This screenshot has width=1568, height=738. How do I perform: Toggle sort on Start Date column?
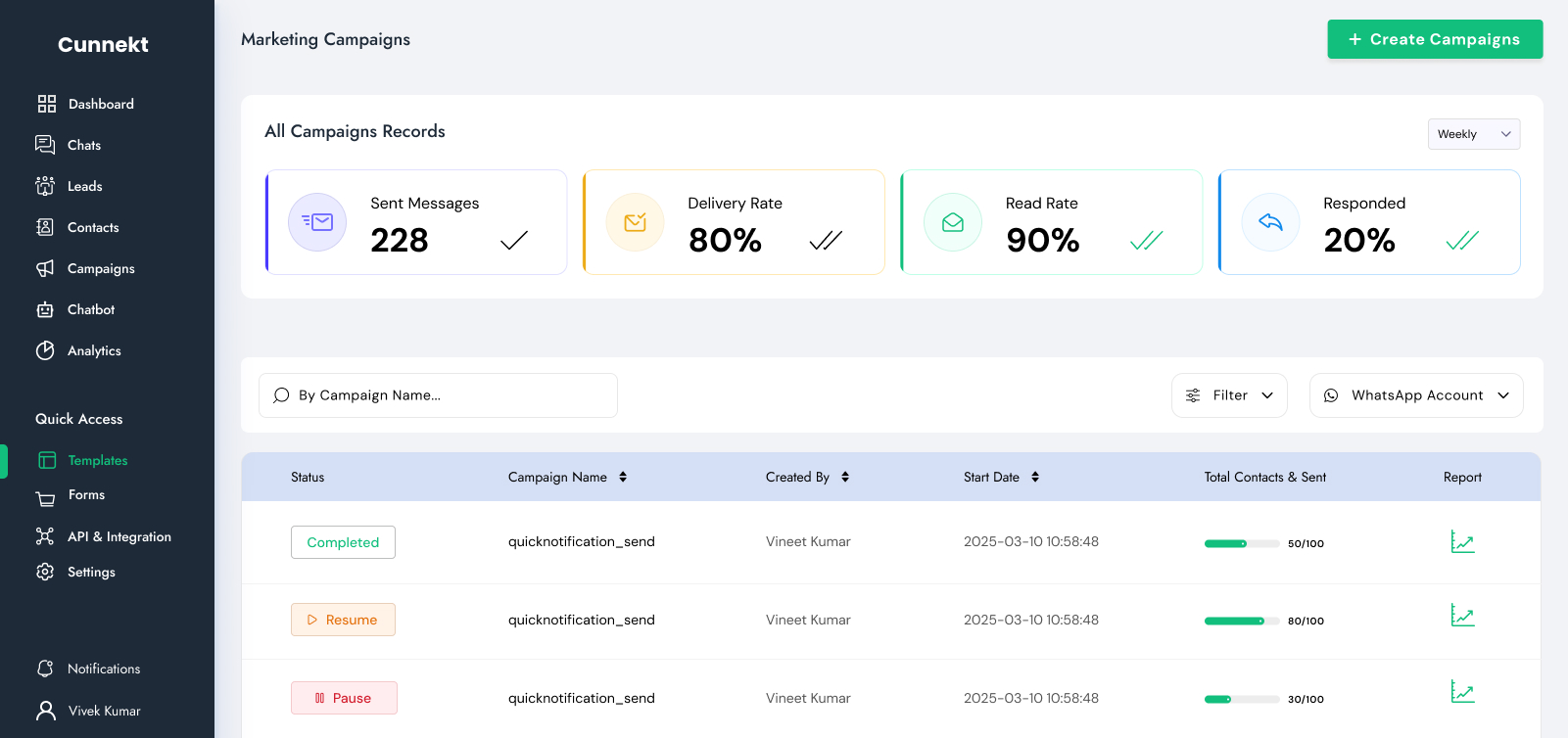point(1035,477)
